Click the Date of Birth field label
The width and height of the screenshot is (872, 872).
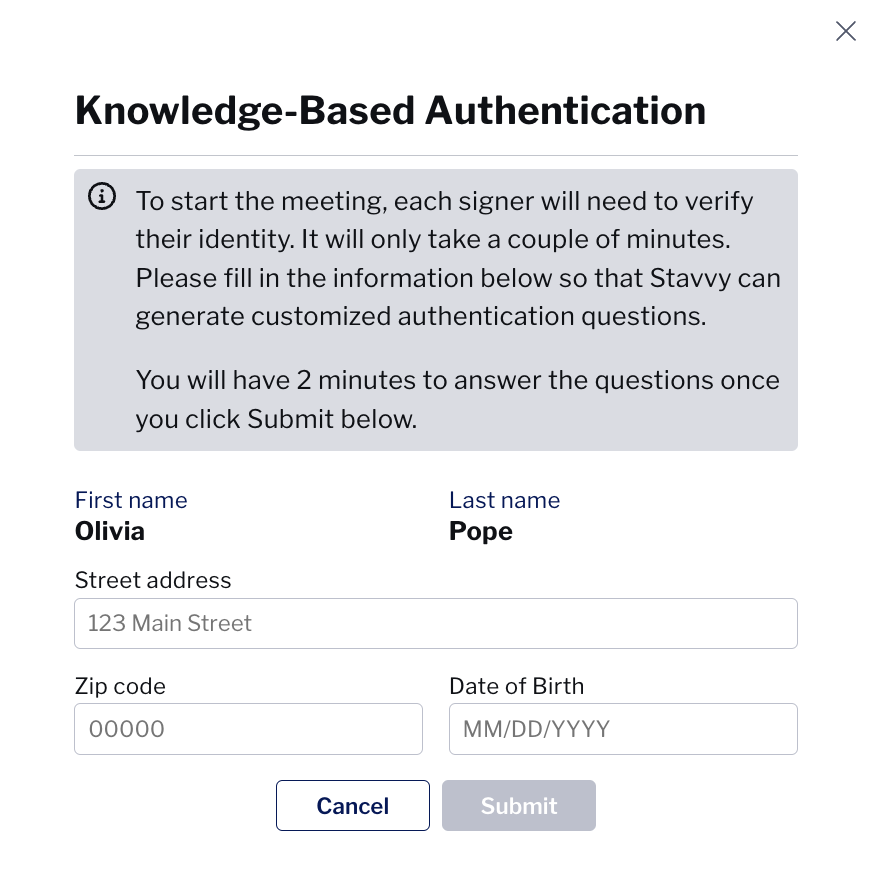[517, 686]
